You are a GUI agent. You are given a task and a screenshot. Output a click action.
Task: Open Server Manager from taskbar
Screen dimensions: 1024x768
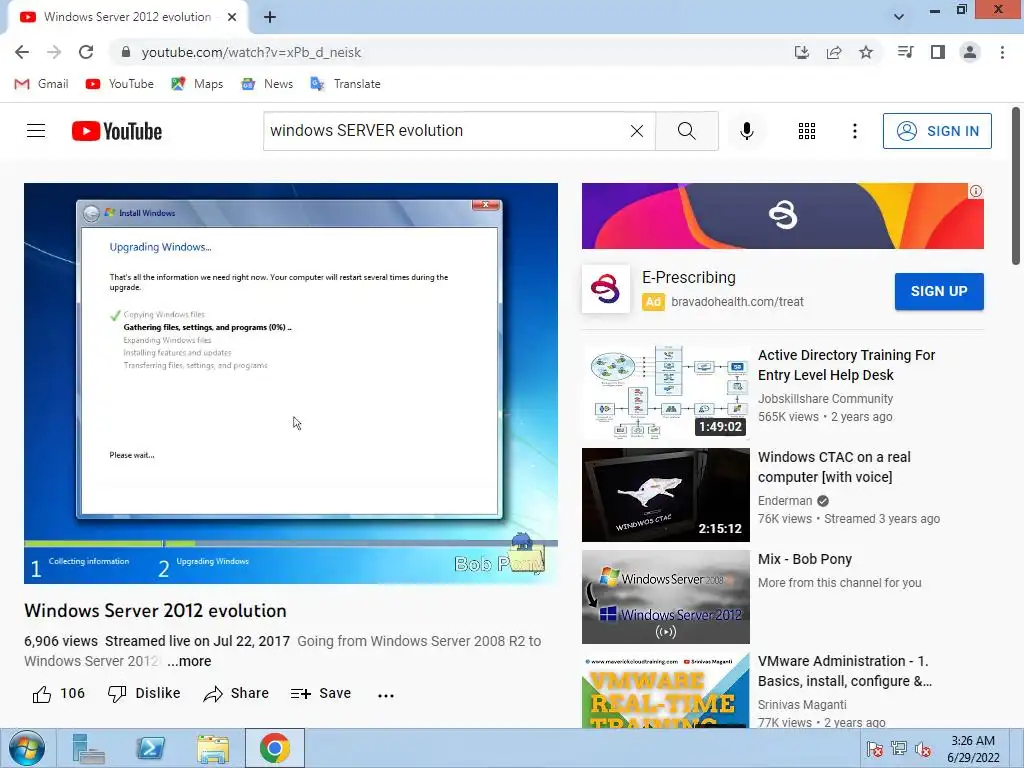tap(88, 748)
